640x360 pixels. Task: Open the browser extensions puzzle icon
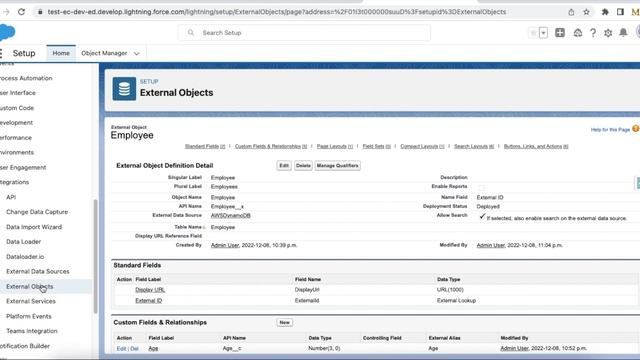pos(605,12)
